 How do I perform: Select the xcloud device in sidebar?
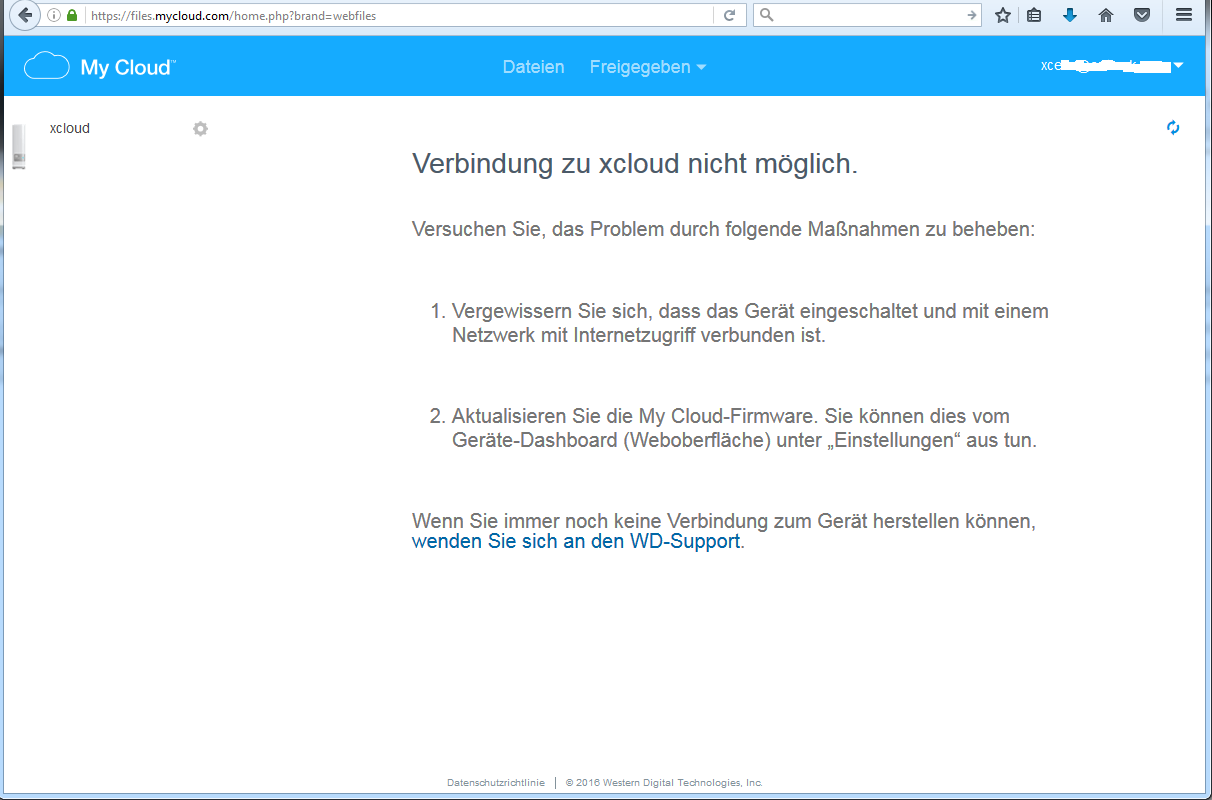[x=69, y=129]
